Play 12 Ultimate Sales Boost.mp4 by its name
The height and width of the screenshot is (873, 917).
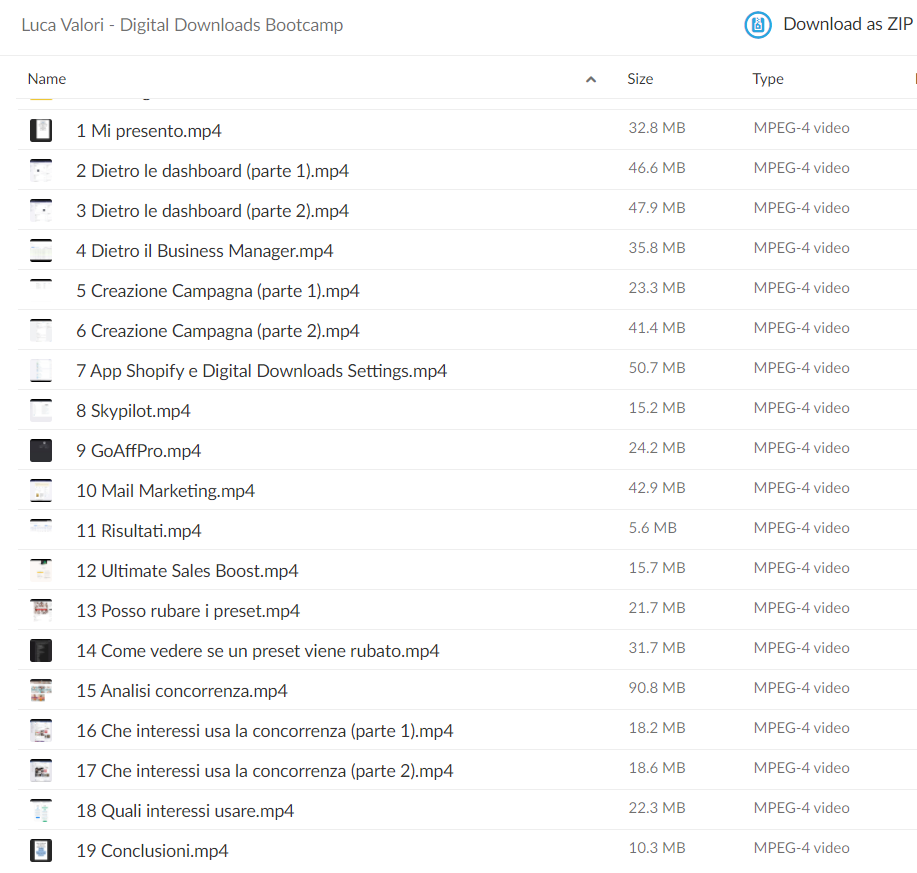[x=187, y=571]
